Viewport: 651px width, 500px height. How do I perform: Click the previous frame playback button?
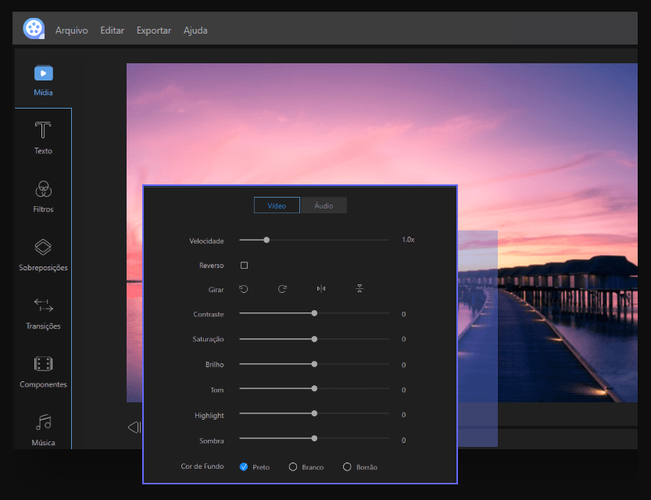pyautogui.click(x=135, y=427)
